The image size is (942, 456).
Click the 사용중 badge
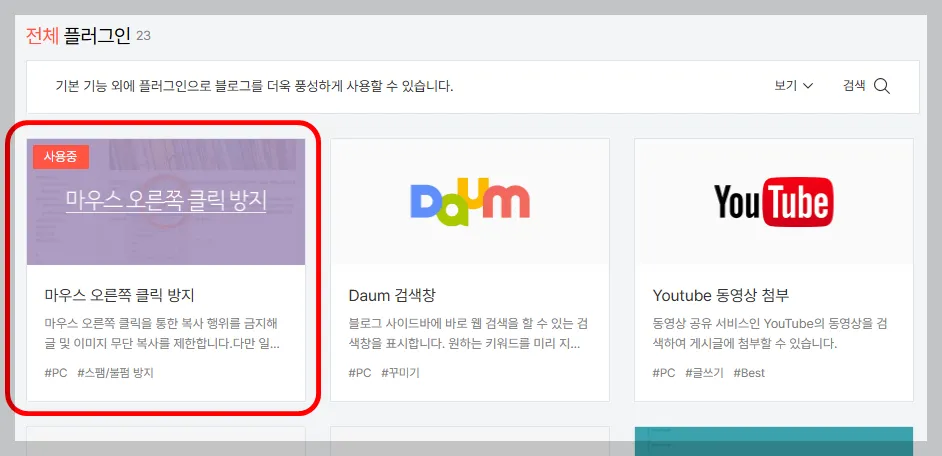point(61,157)
